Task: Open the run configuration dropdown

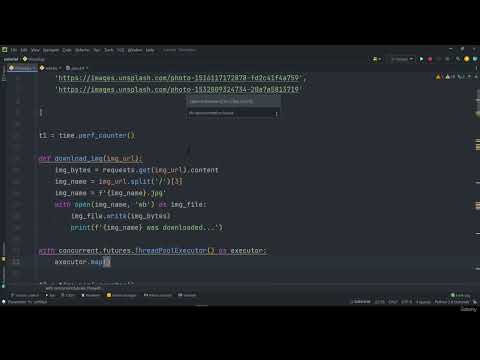Action: pyautogui.click(x=402, y=59)
